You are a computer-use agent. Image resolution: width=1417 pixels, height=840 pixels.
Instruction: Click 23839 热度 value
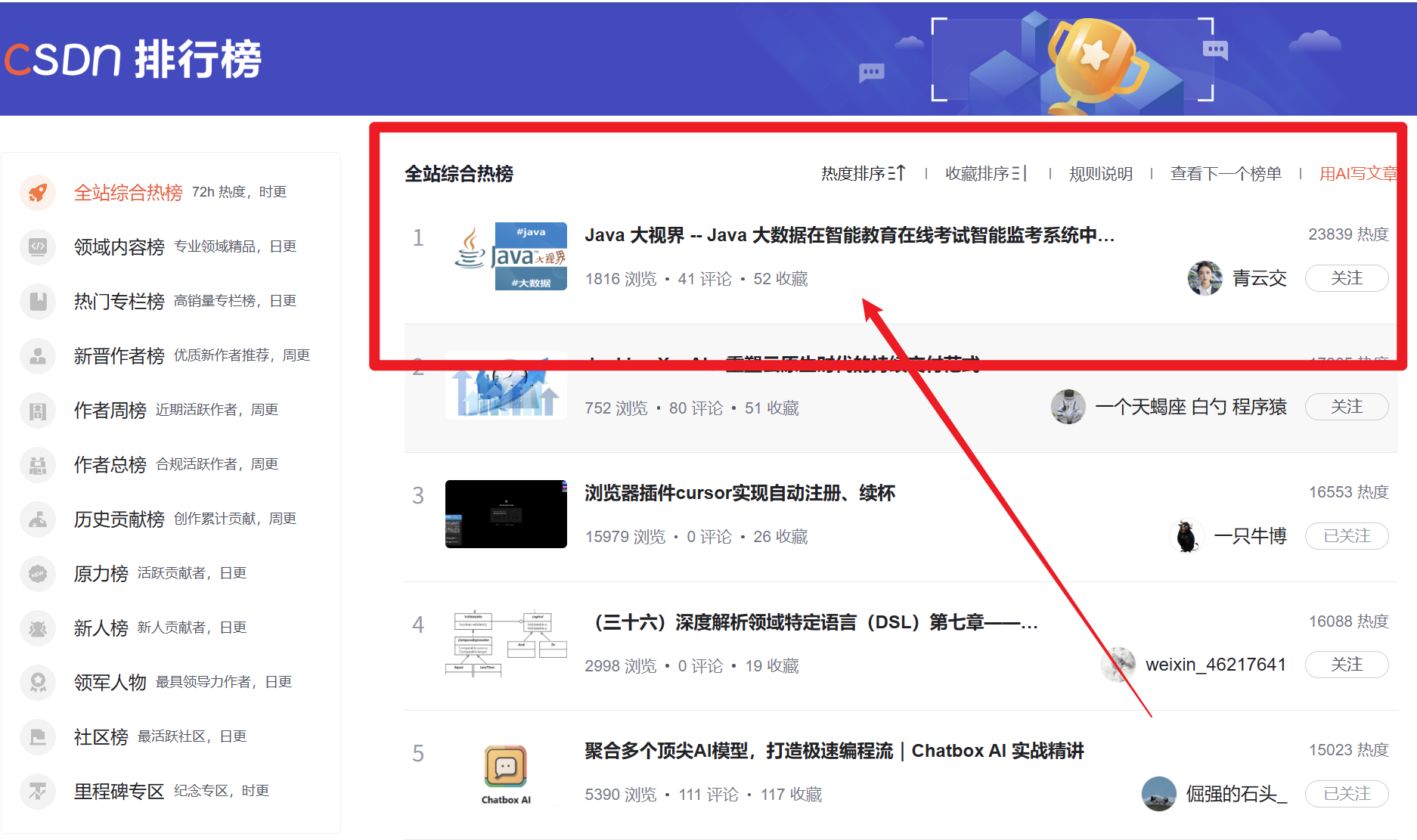(1348, 234)
